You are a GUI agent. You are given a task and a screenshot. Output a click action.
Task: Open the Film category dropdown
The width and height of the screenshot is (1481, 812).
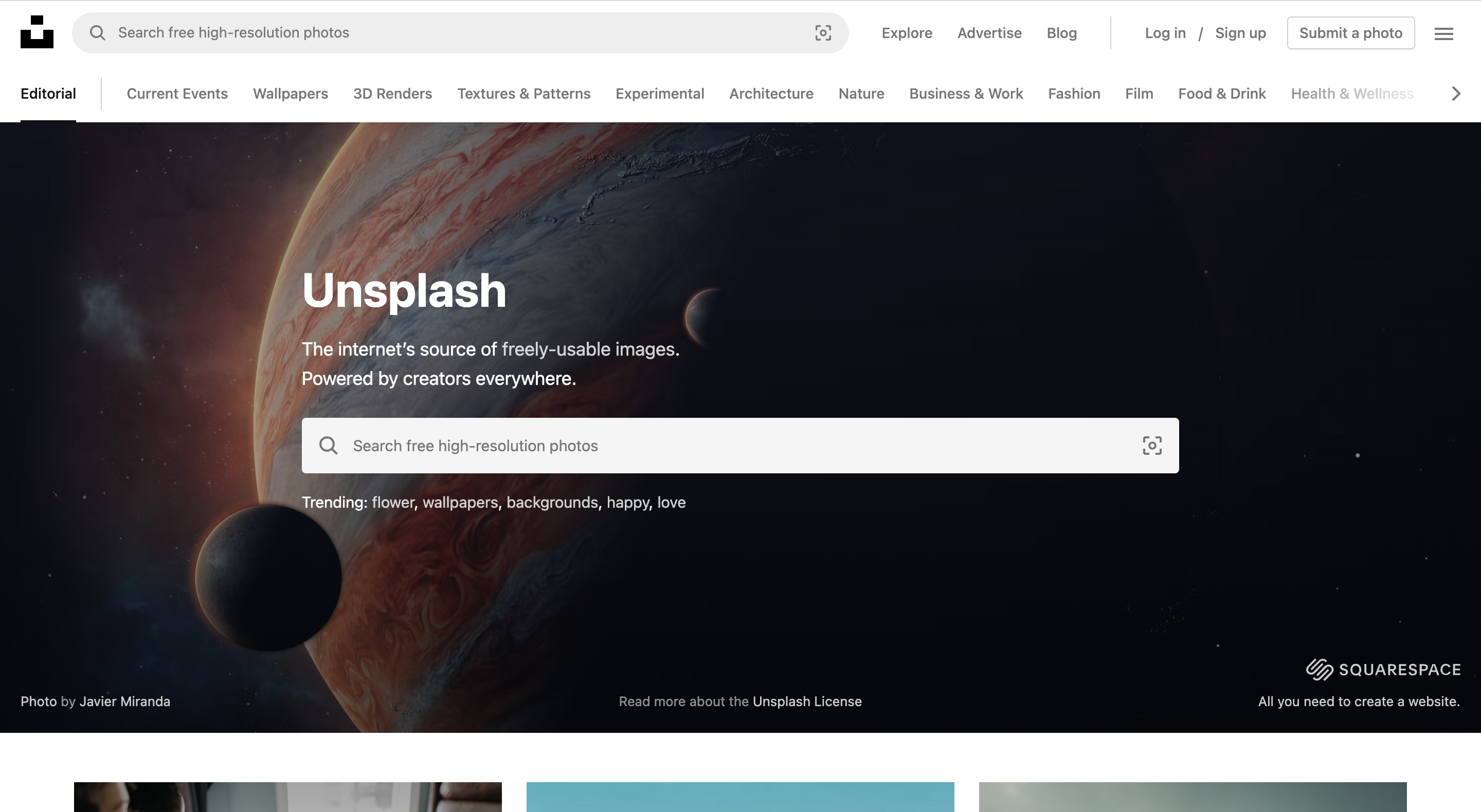pyautogui.click(x=1139, y=93)
